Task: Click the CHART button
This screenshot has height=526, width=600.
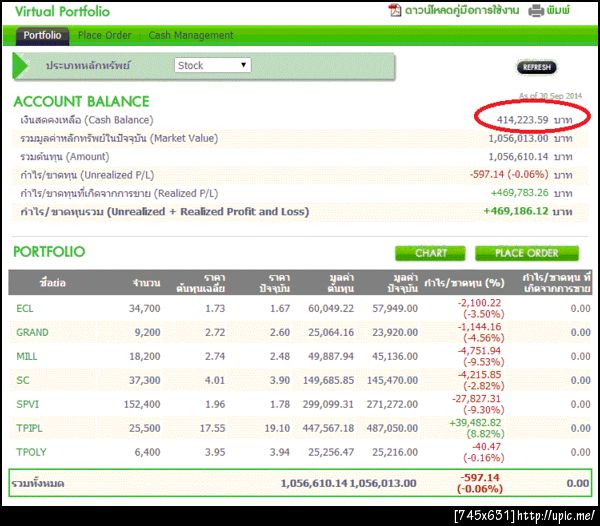Action: click(x=430, y=253)
